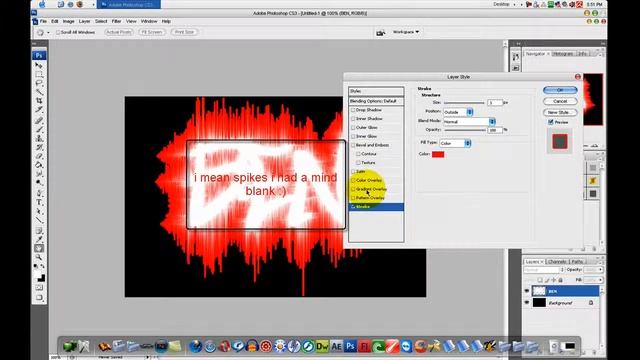Toggle Scroll All Windows checkbox
Screen dimensions: 640x360
58,32
